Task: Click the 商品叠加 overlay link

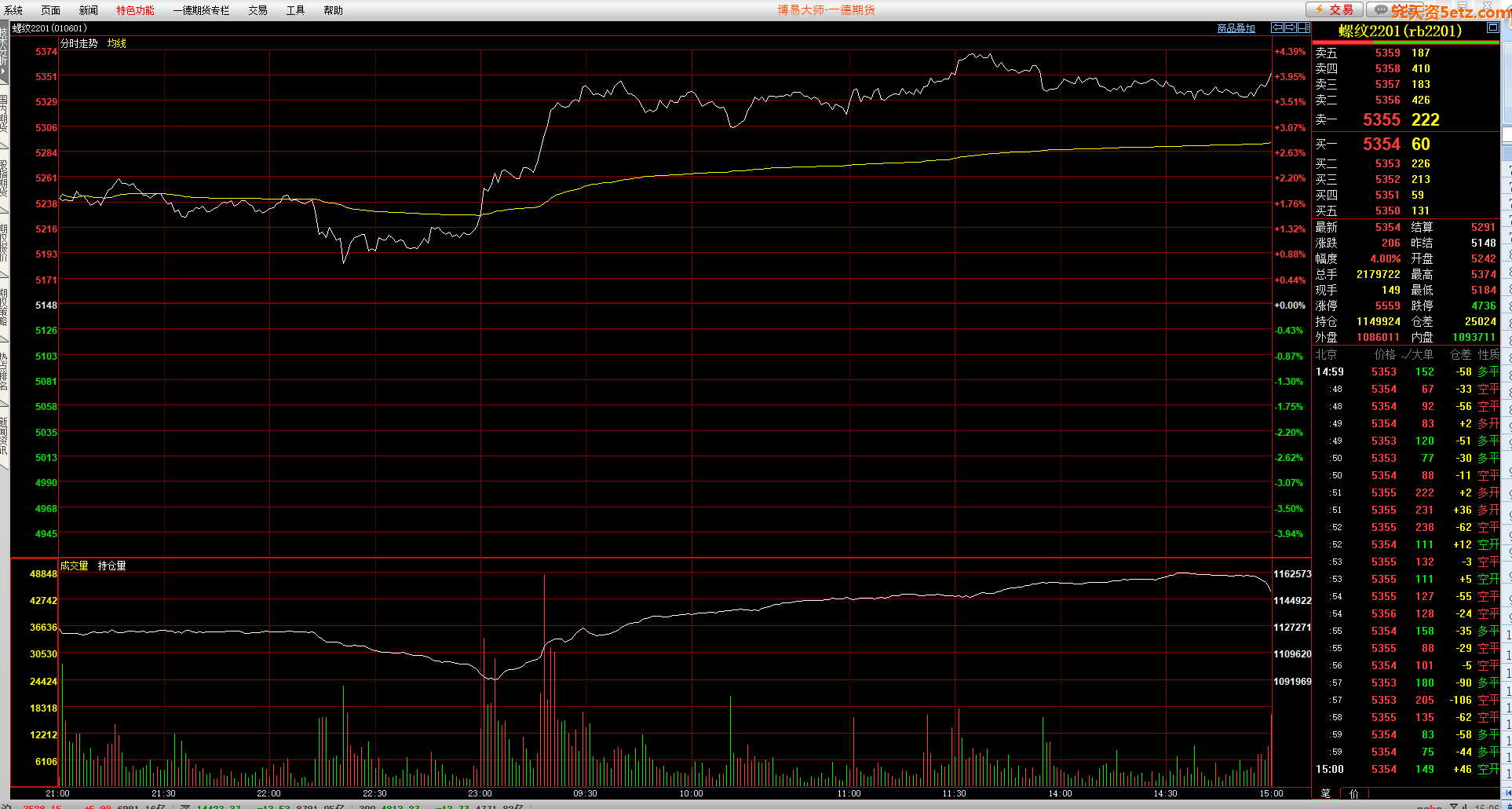Action: (x=1236, y=28)
